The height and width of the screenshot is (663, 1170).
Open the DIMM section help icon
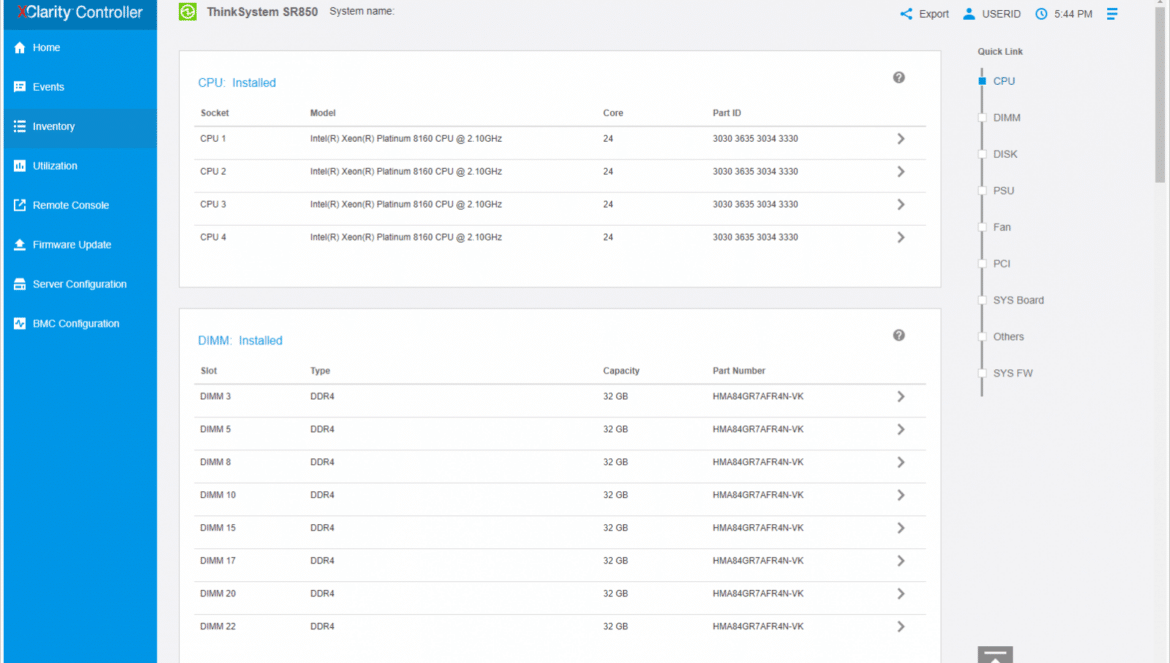point(898,336)
